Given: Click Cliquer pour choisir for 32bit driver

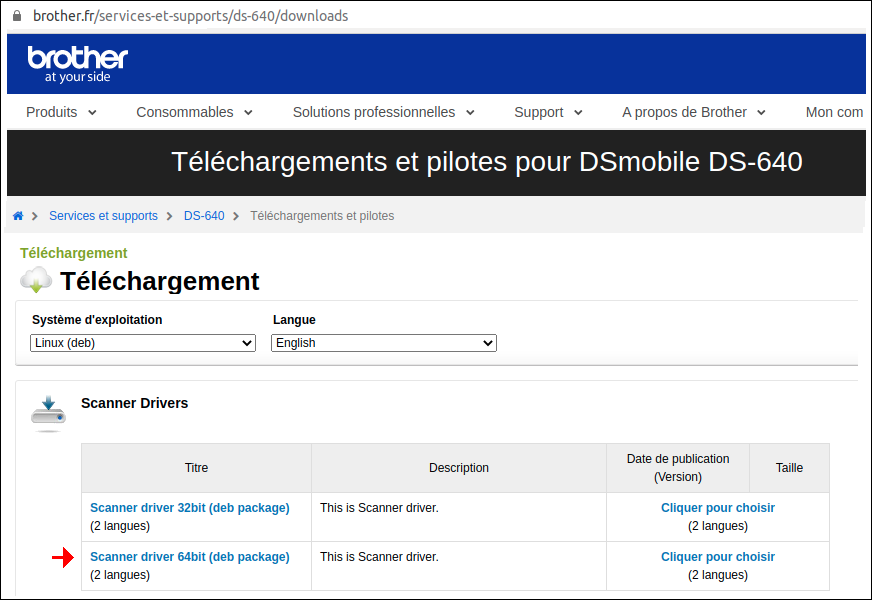Looking at the screenshot, I should (717, 508).
